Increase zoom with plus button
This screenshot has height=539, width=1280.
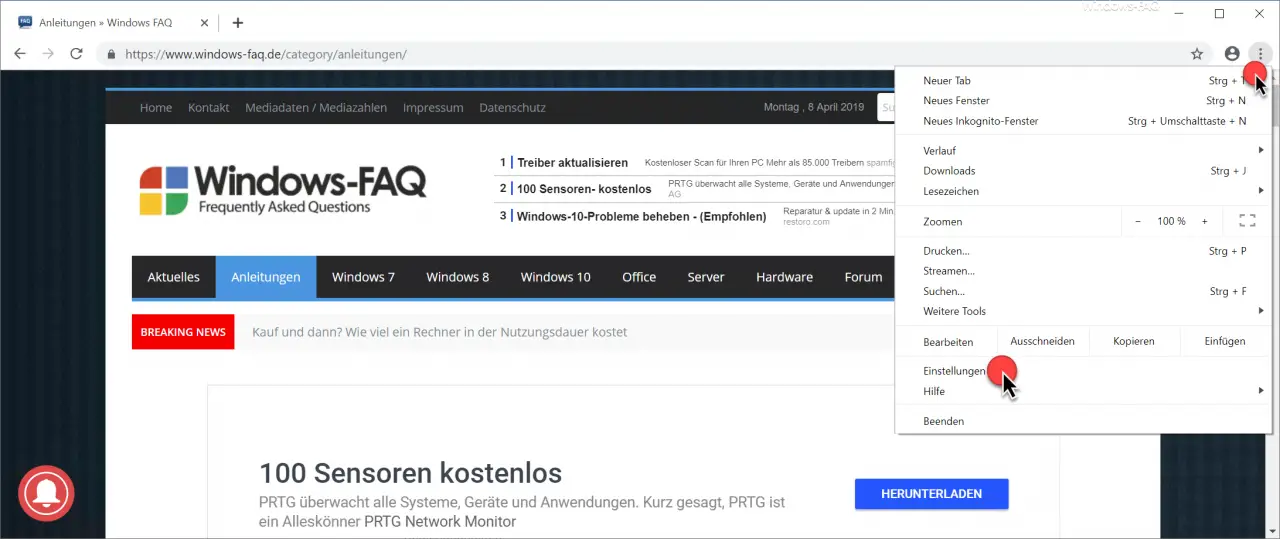pos(1205,221)
